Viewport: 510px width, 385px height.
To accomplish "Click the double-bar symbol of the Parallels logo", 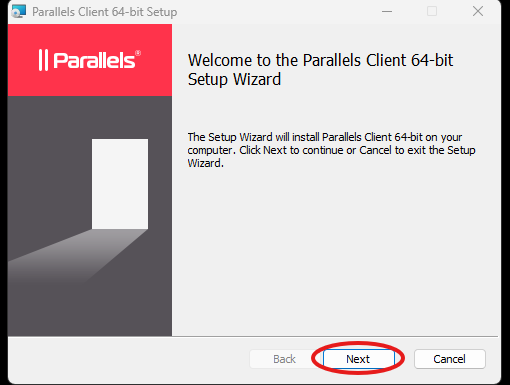I will click(43, 60).
